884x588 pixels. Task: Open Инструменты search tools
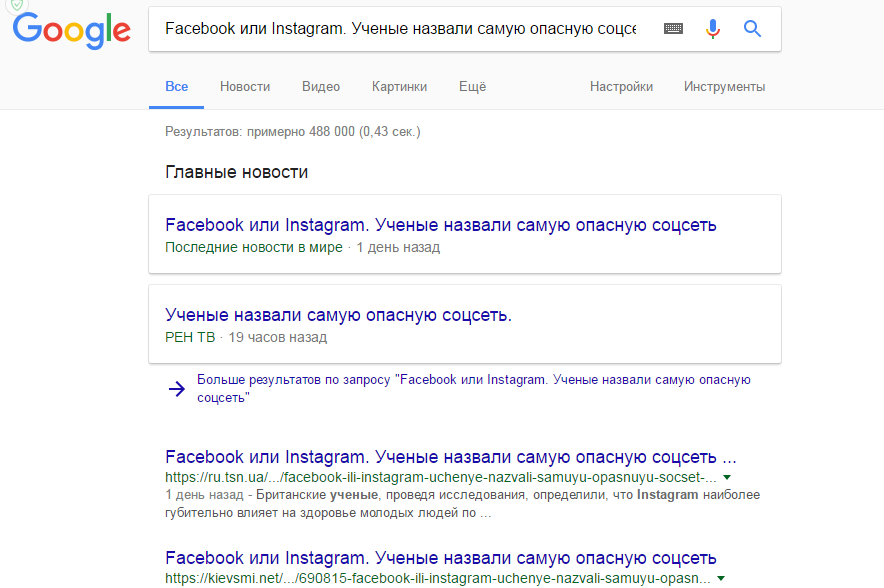[724, 87]
